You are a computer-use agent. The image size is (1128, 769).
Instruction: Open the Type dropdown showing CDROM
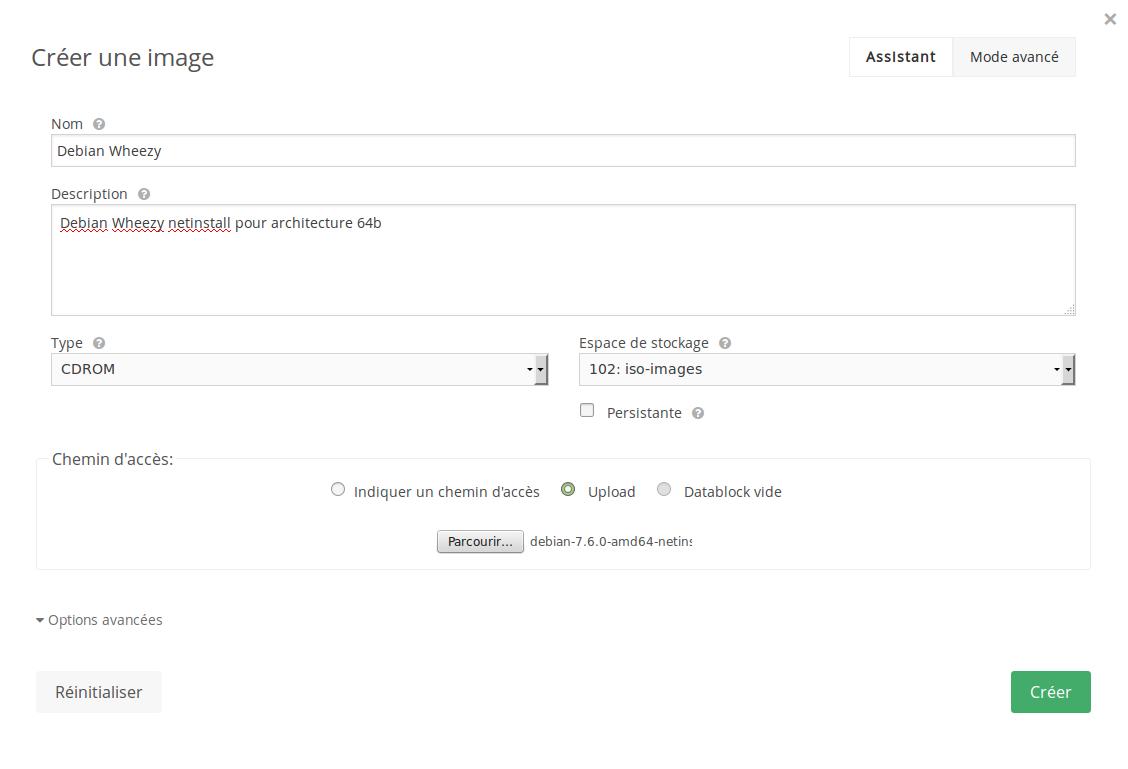pos(299,369)
